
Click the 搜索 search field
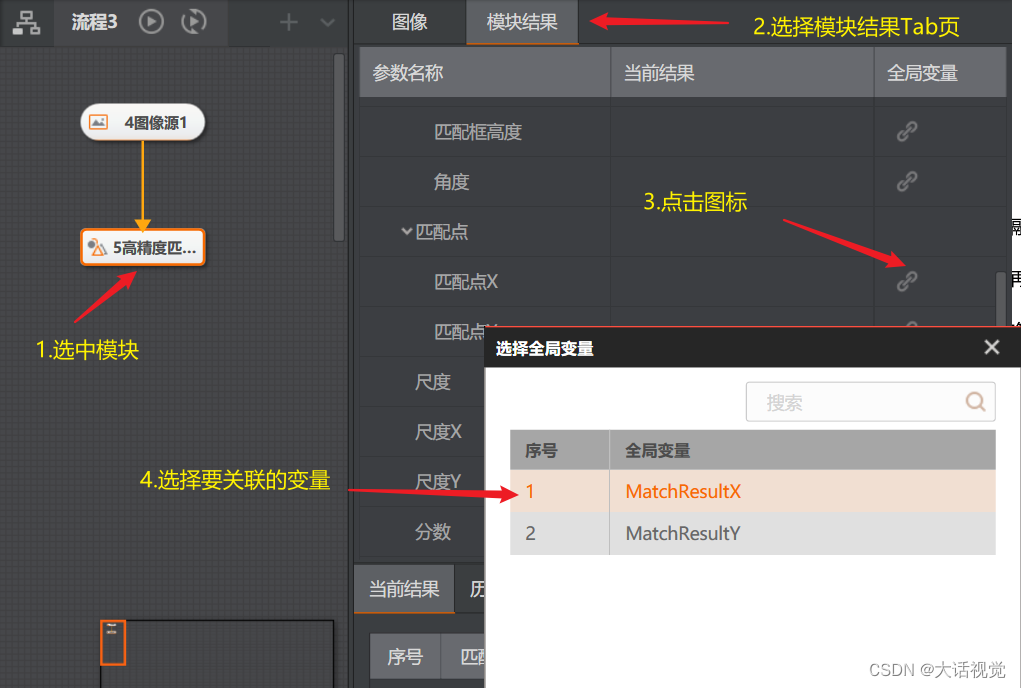(x=870, y=402)
